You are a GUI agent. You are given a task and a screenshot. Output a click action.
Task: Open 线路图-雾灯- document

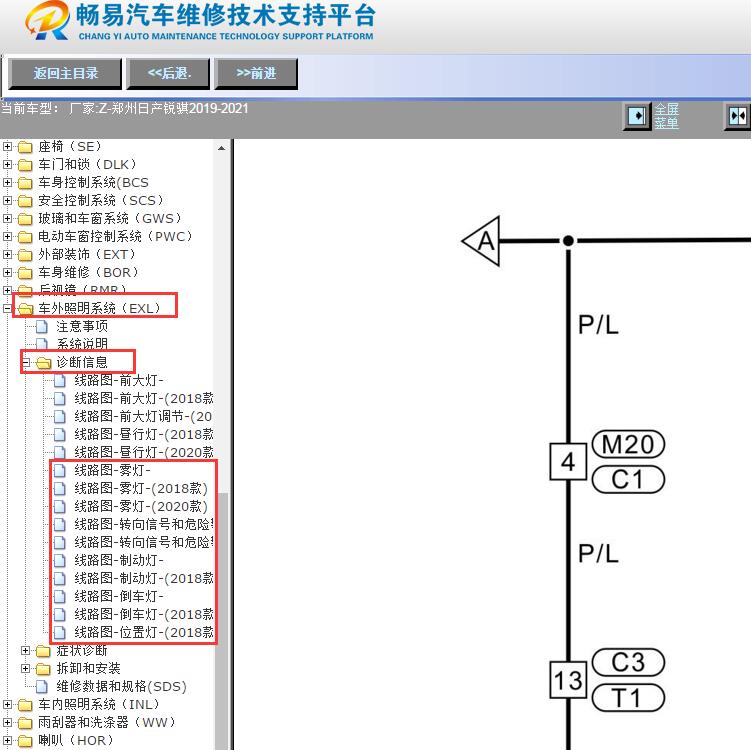pos(113,471)
